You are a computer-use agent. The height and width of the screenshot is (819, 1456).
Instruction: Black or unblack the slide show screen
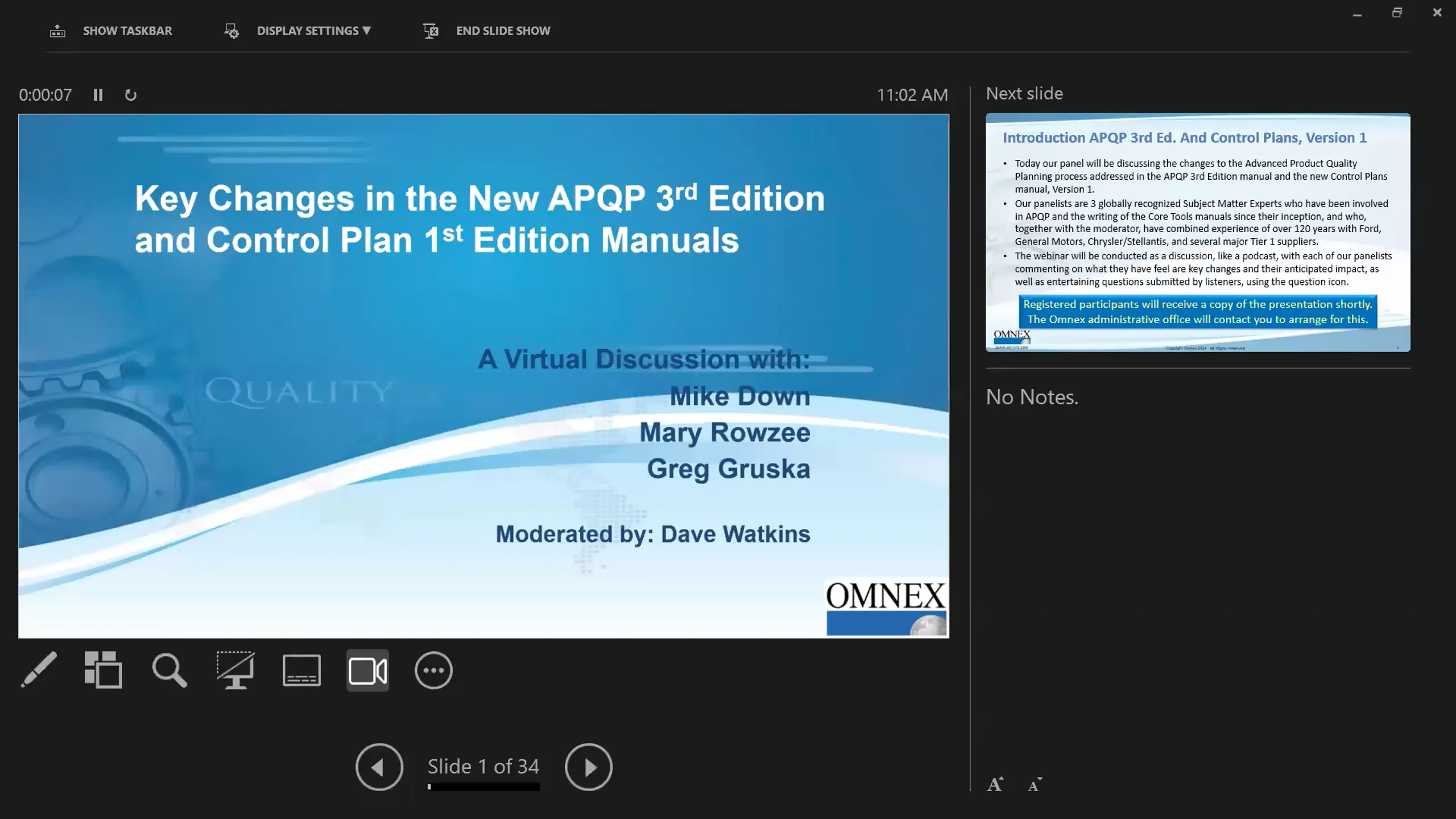coord(235,671)
